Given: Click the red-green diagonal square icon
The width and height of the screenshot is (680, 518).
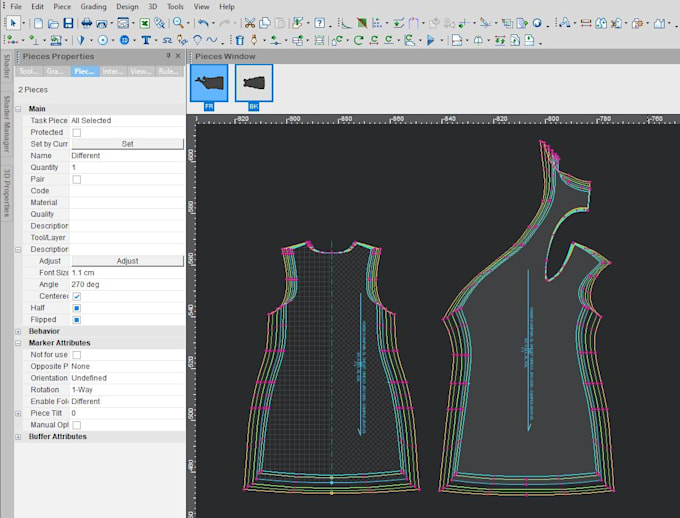Looking at the screenshot, I should pyautogui.click(x=362, y=23).
